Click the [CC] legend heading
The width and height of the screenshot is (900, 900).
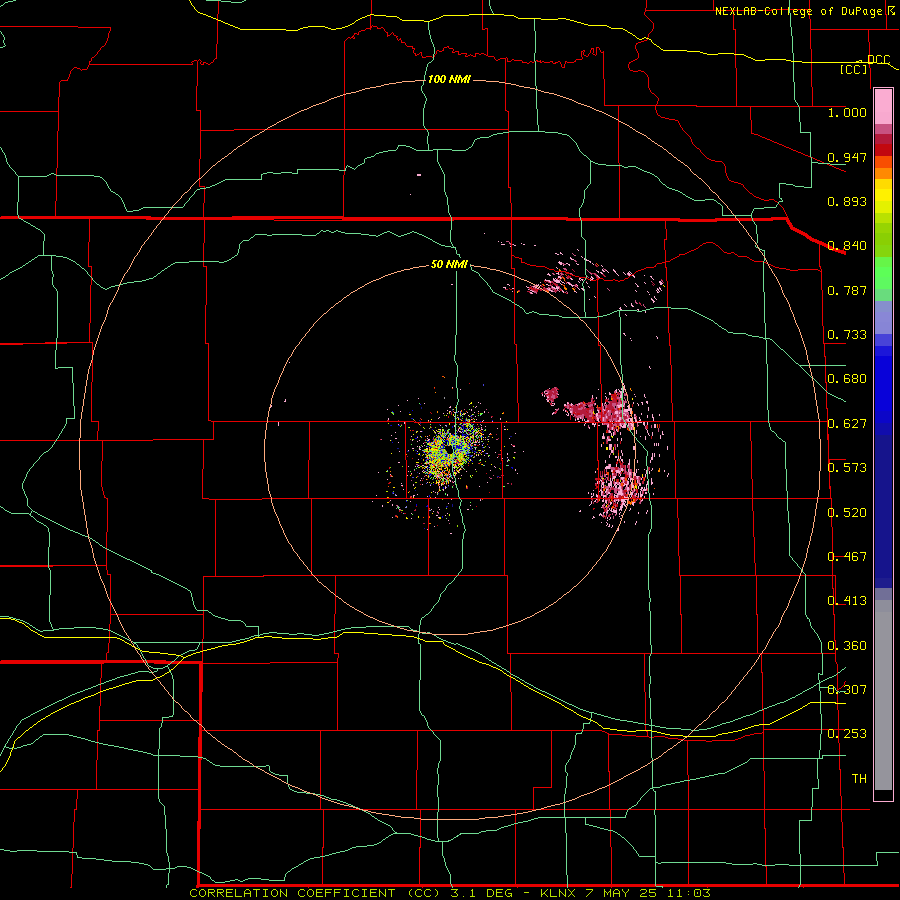(854, 69)
